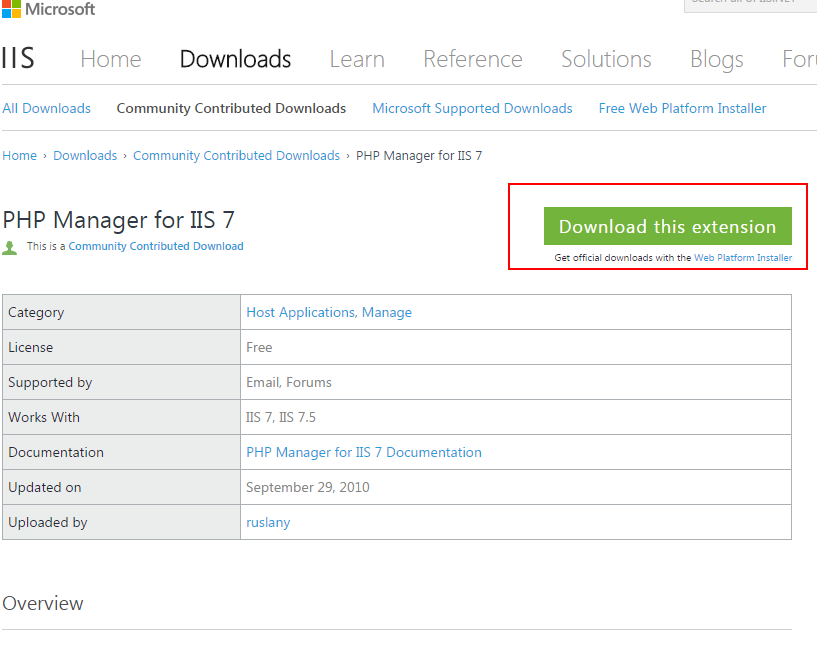Go to All Downloads sub-menu
Screen dimensions: 817x654
(x=46, y=108)
